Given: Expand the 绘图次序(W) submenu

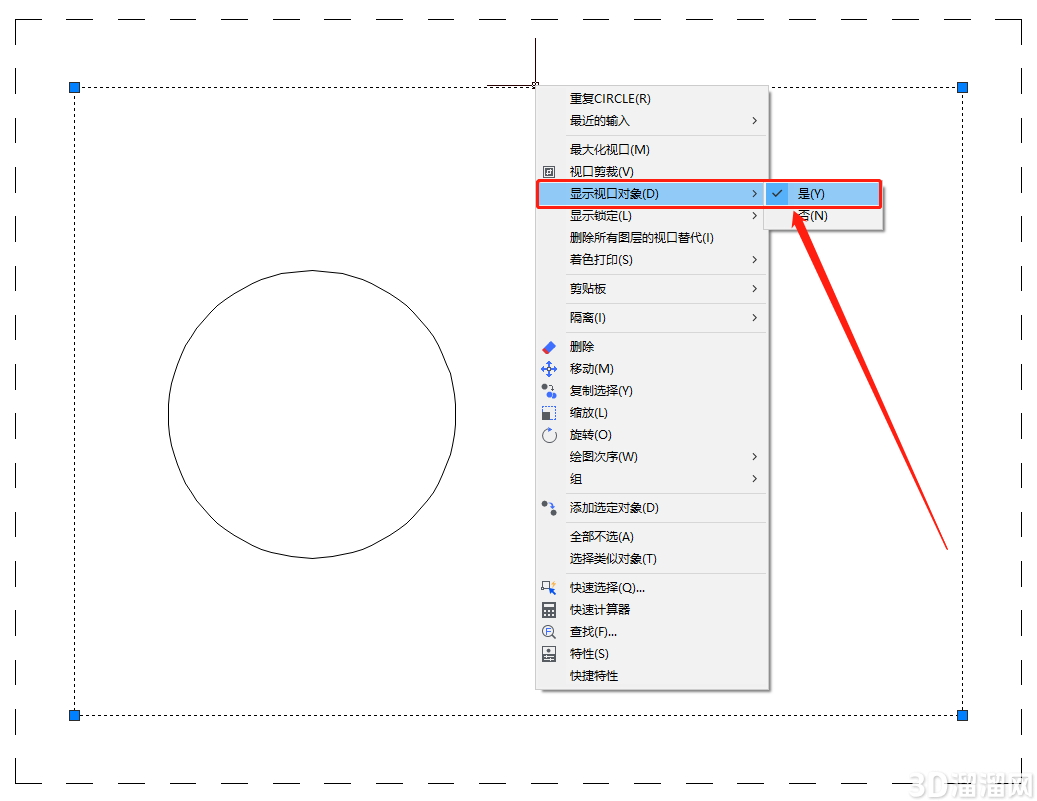Looking at the screenshot, I should point(652,457).
